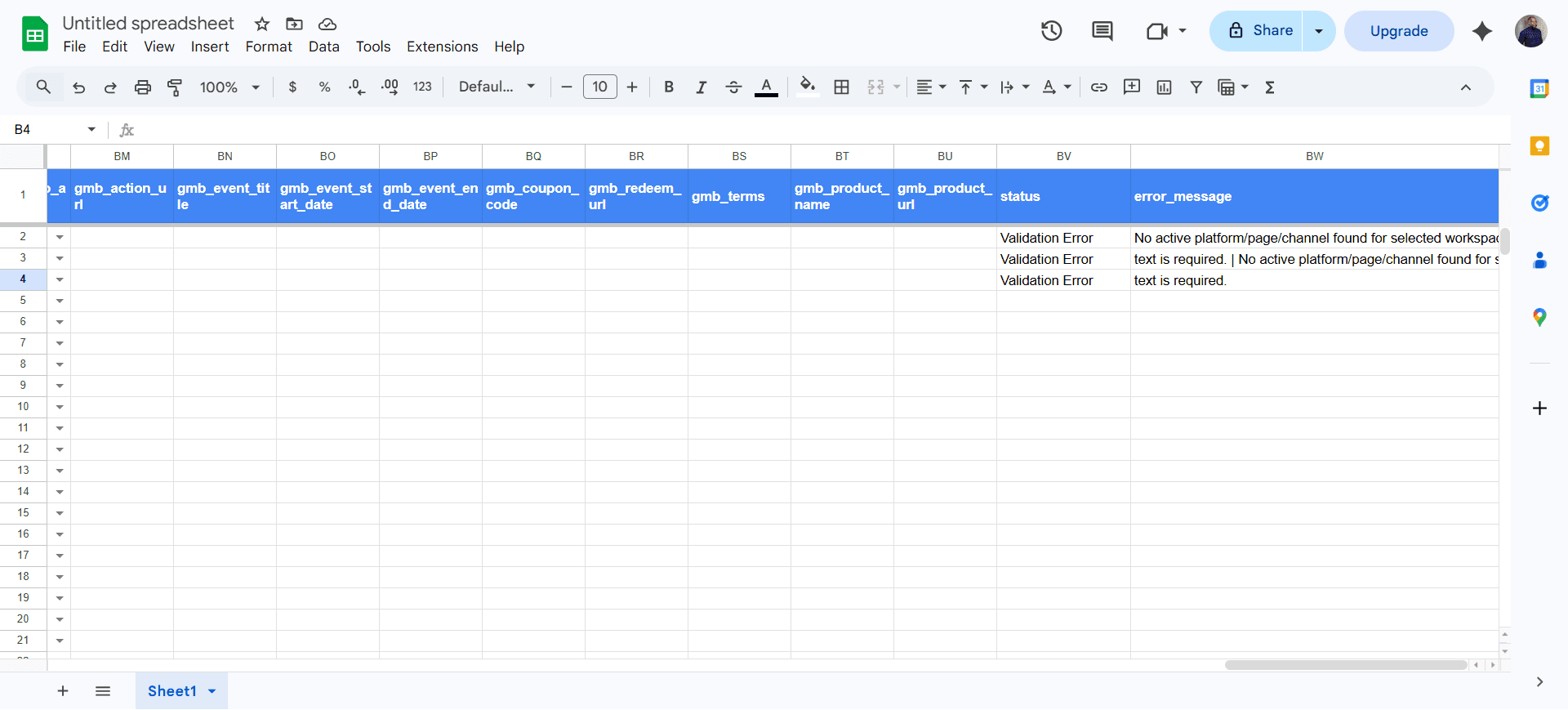
Task: Click the font size field
Action: point(600,87)
